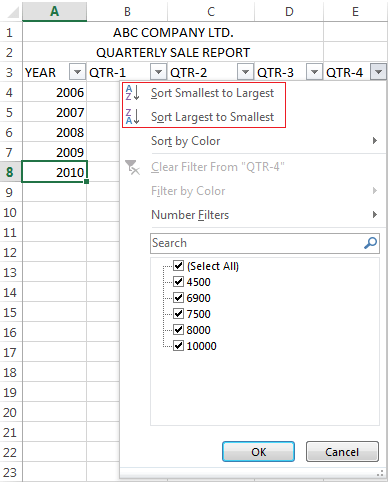This screenshot has width=388, height=482.
Task: Click the resize grip at menu corner
Action: click(x=380, y=473)
